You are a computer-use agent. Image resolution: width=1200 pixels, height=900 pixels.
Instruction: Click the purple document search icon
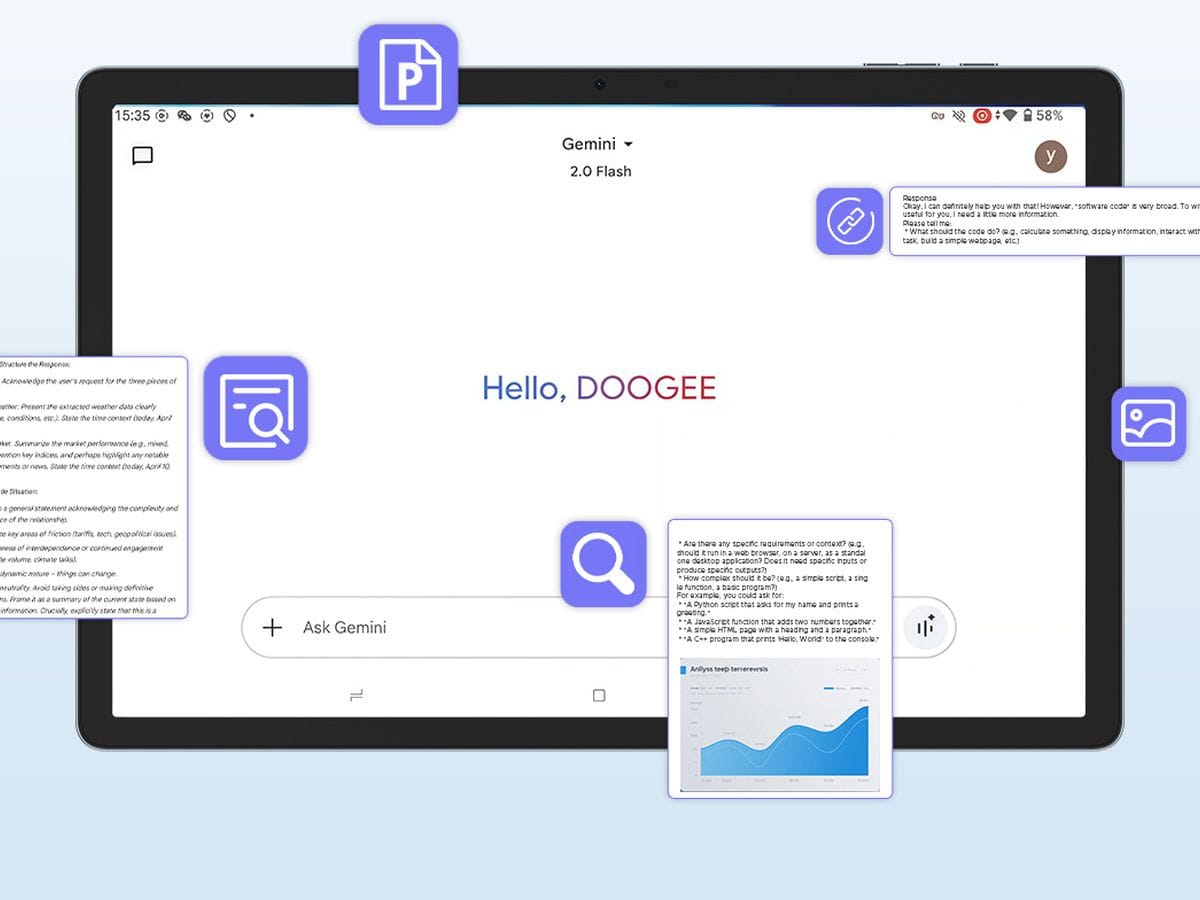click(256, 408)
